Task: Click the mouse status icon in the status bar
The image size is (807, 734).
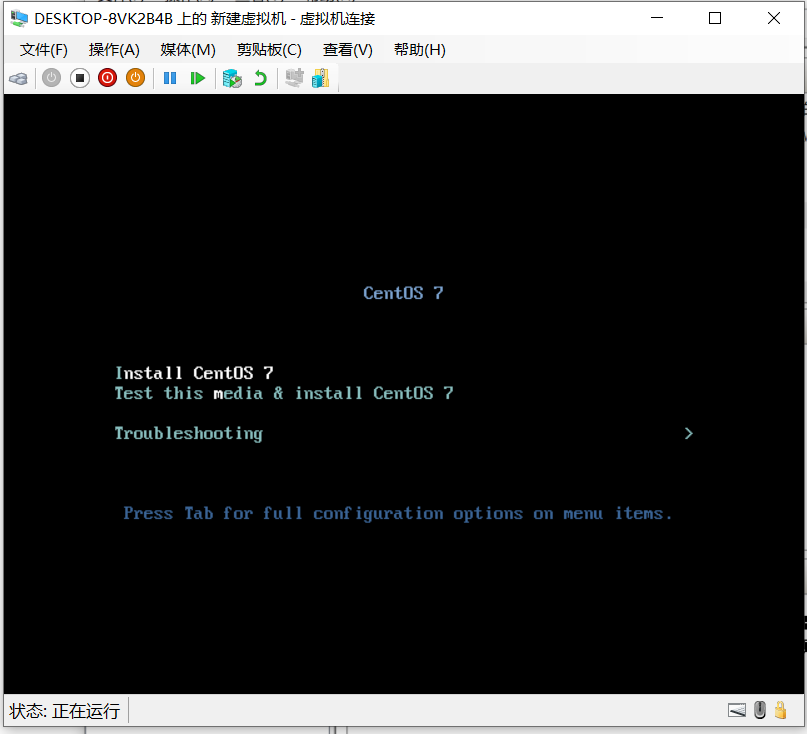Action: (760, 710)
